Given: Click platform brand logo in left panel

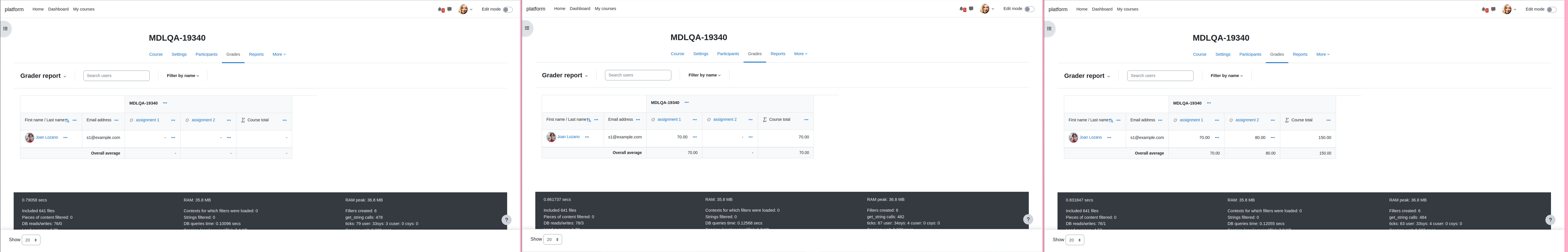Looking at the screenshot, I should 14,10.
